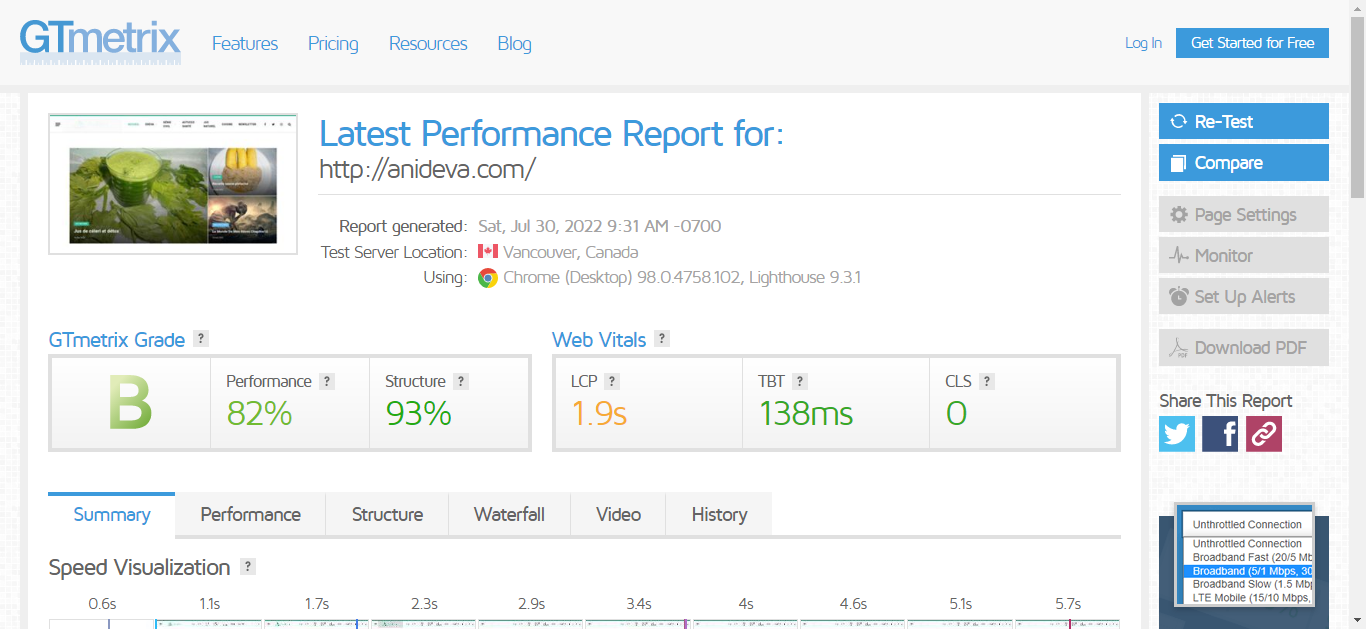
Task: Click the 82% Performance score
Action: (x=259, y=413)
